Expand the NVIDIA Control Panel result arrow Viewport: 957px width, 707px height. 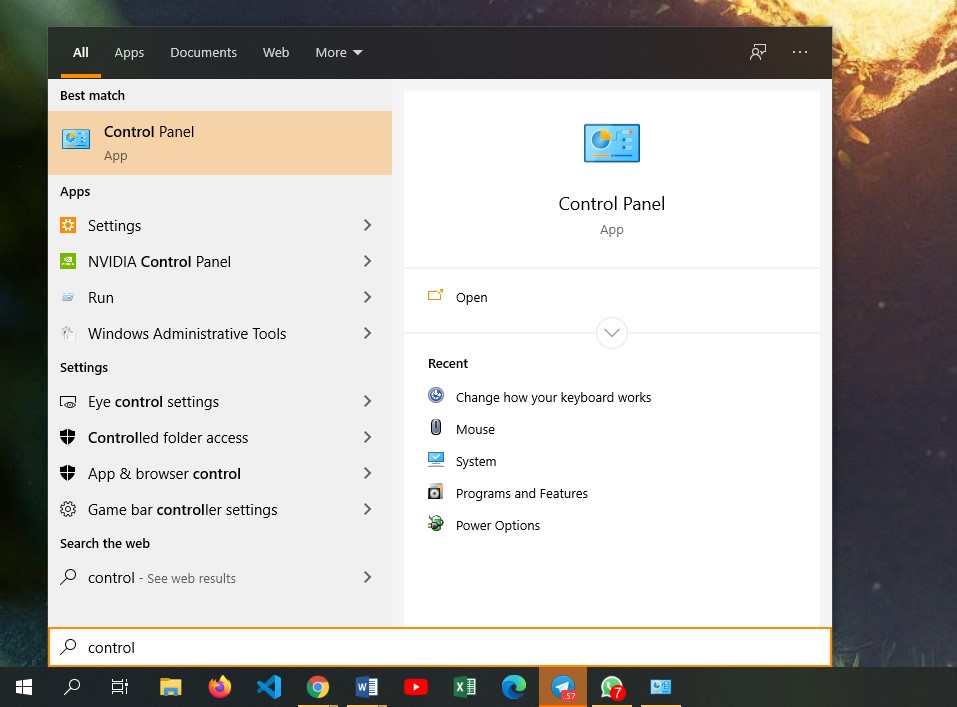[x=367, y=261]
